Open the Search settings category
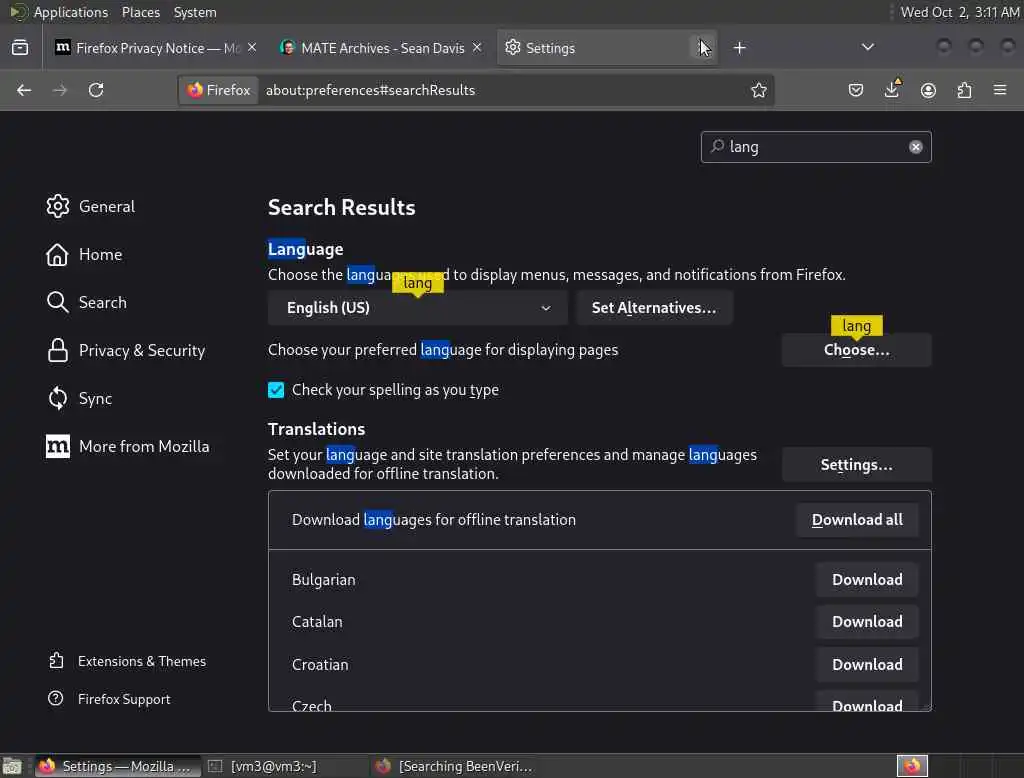 (86, 302)
